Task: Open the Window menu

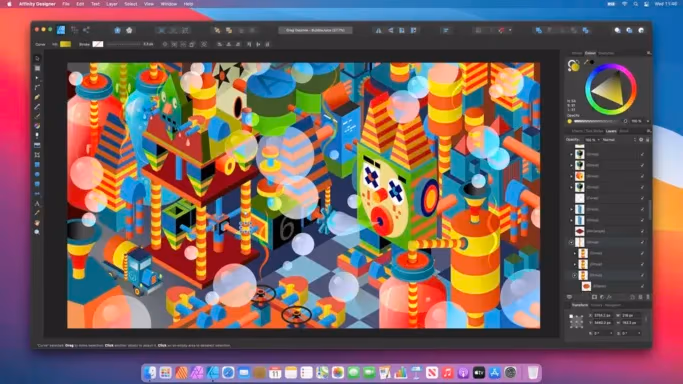Action: click(x=169, y=4)
